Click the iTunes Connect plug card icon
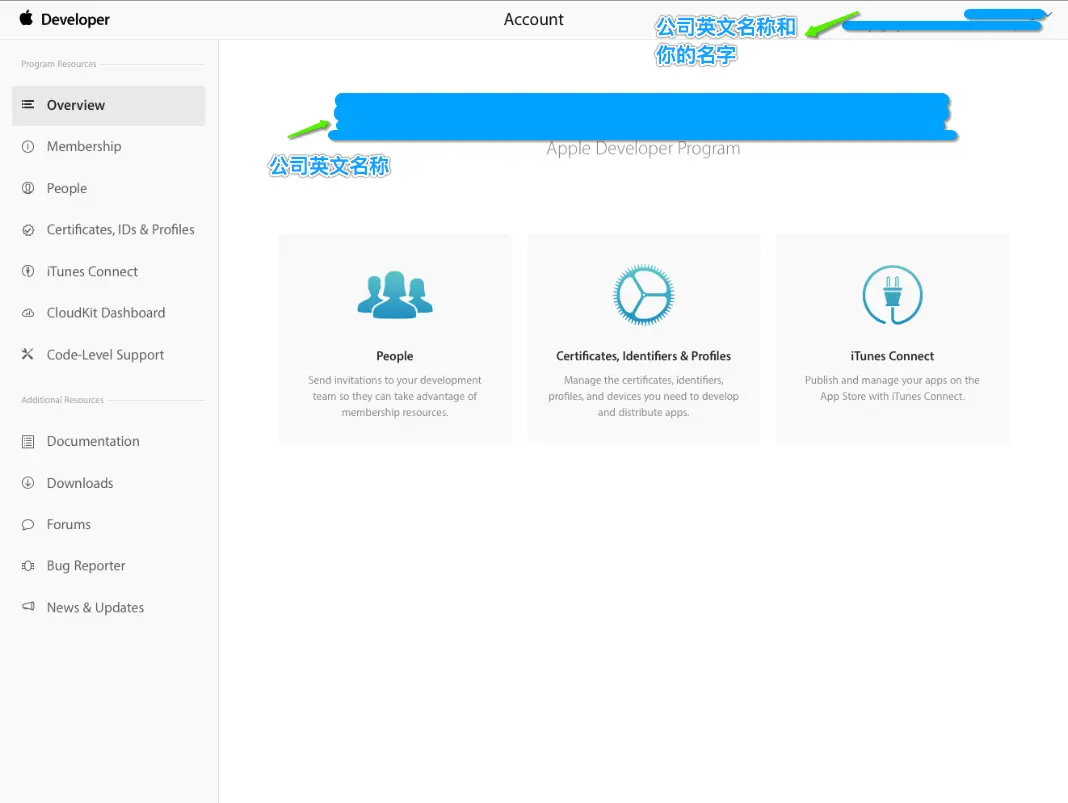 [x=892, y=295]
